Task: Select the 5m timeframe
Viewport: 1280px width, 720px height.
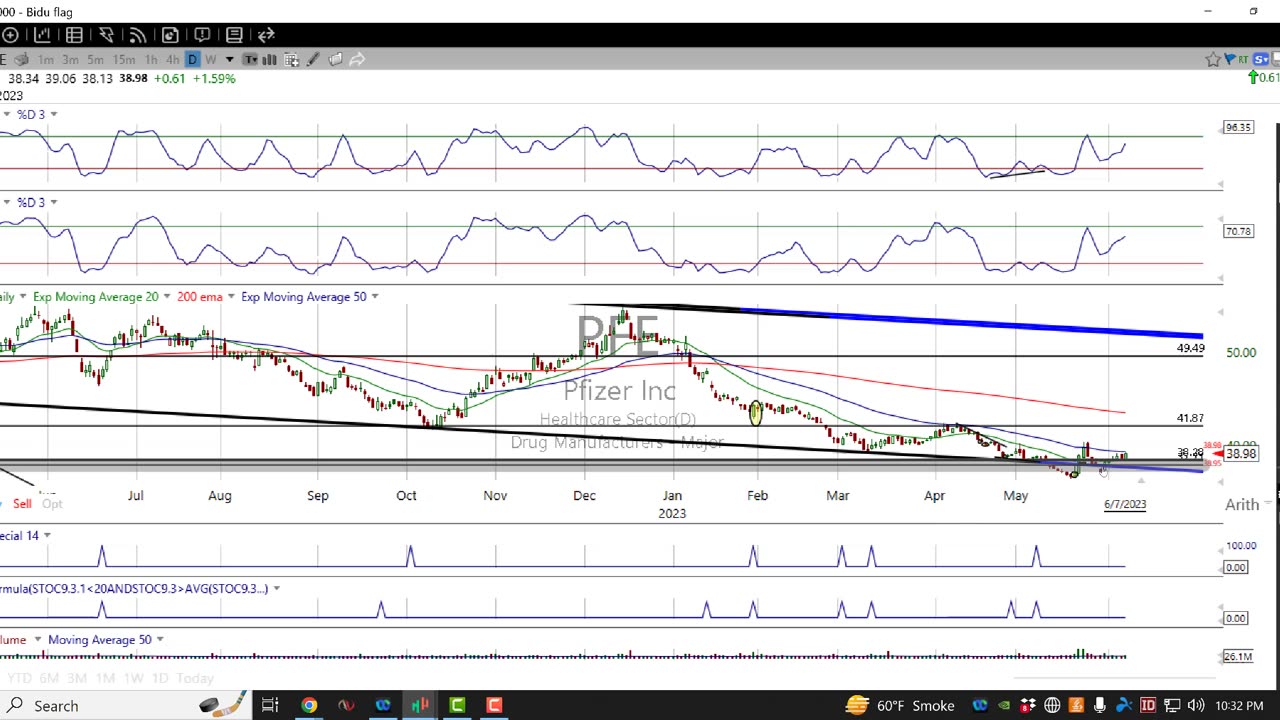Action: pyautogui.click(x=96, y=60)
